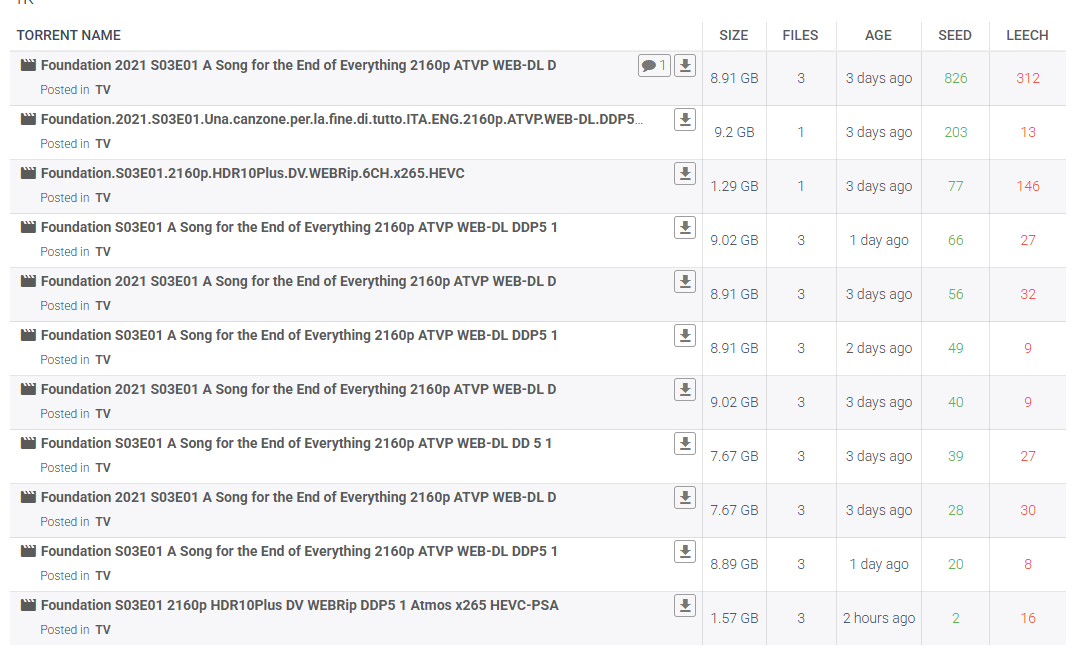The height and width of the screenshot is (652, 1075).
Task: Sort the list by AGE column
Action: click(x=878, y=35)
